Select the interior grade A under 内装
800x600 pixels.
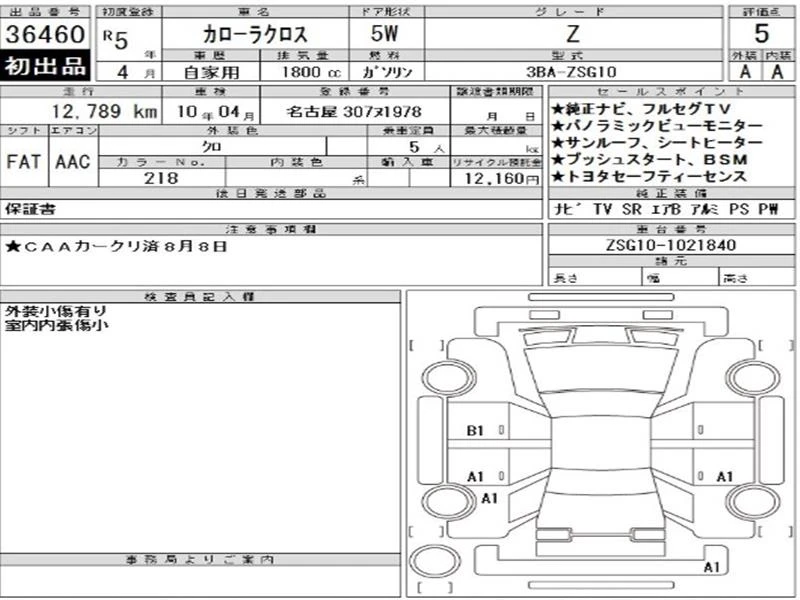tap(778, 72)
